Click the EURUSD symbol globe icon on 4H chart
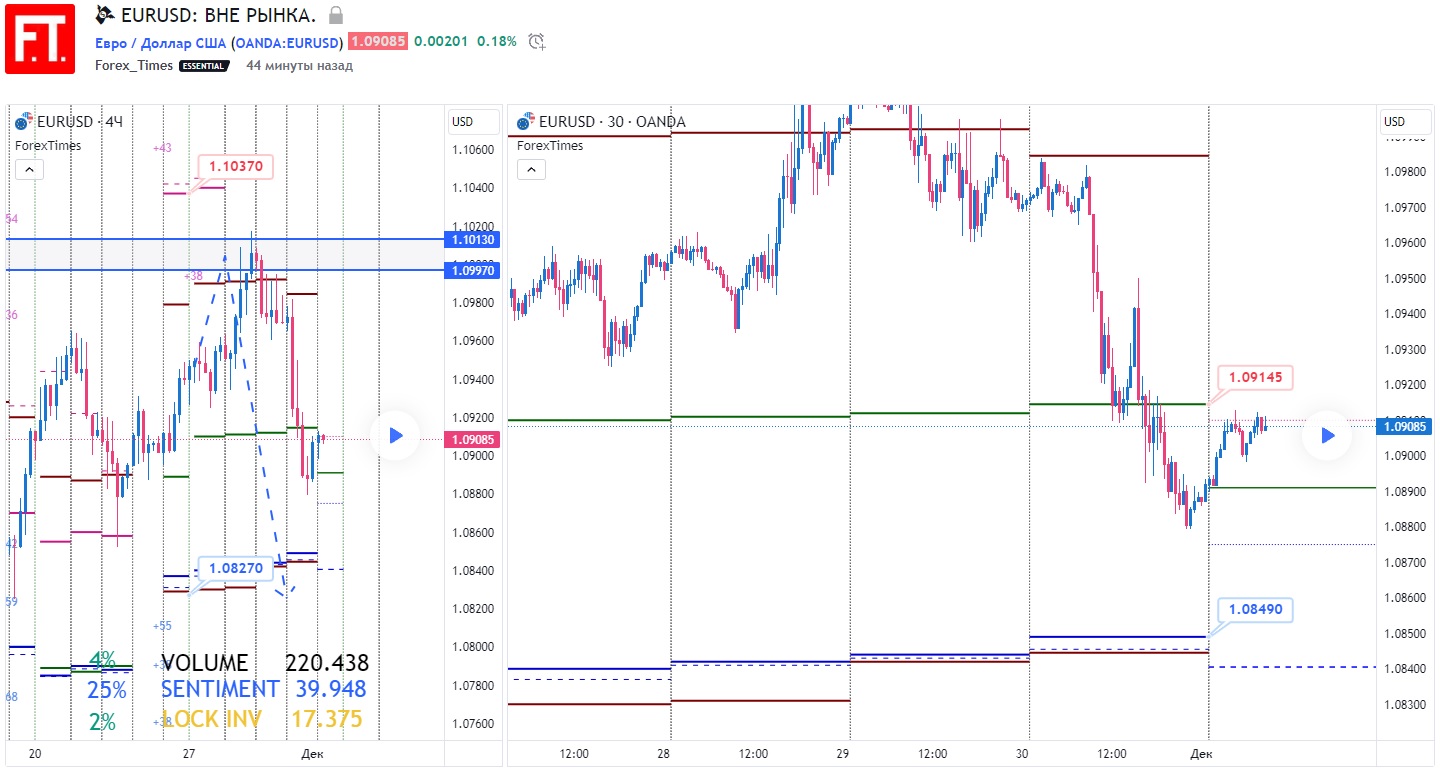1440x772 pixels. pyautogui.click(x=24, y=122)
